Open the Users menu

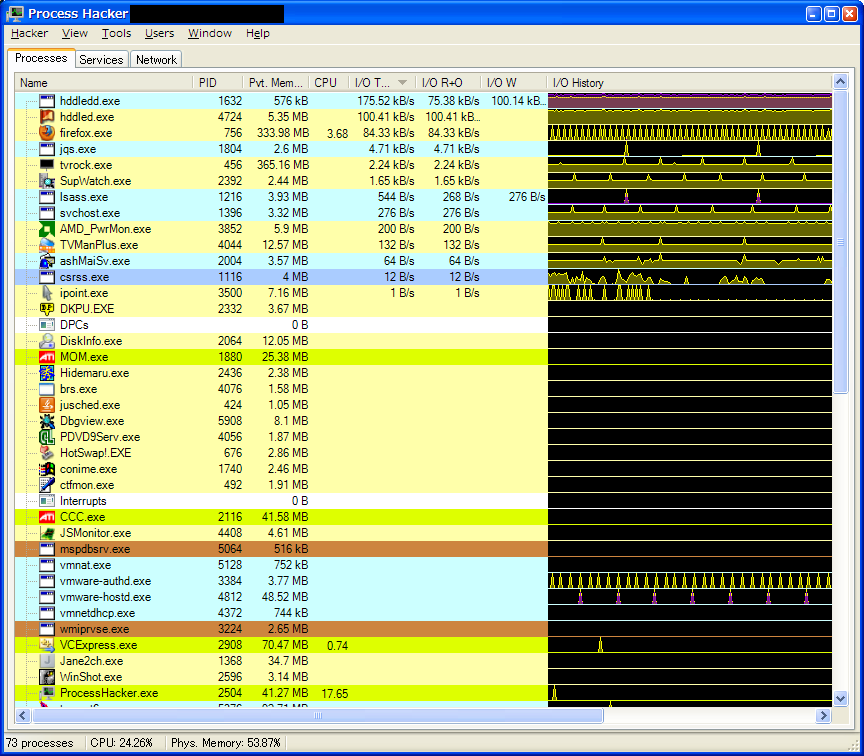coord(159,34)
